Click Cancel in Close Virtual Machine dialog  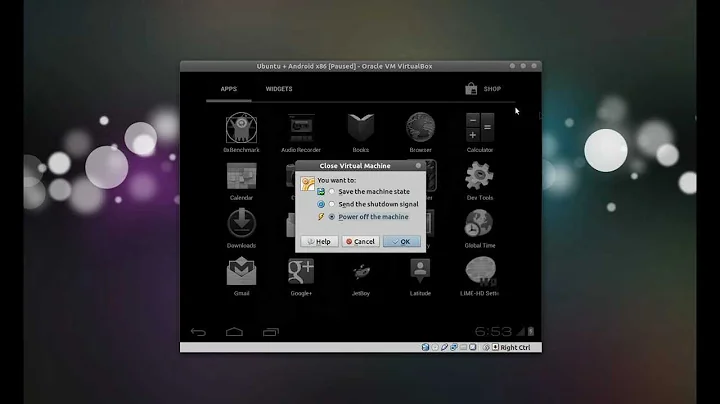click(x=360, y=241)
